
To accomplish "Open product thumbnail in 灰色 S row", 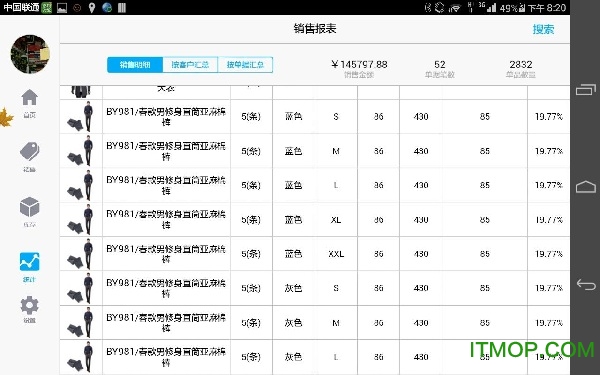I will point(81,288).
